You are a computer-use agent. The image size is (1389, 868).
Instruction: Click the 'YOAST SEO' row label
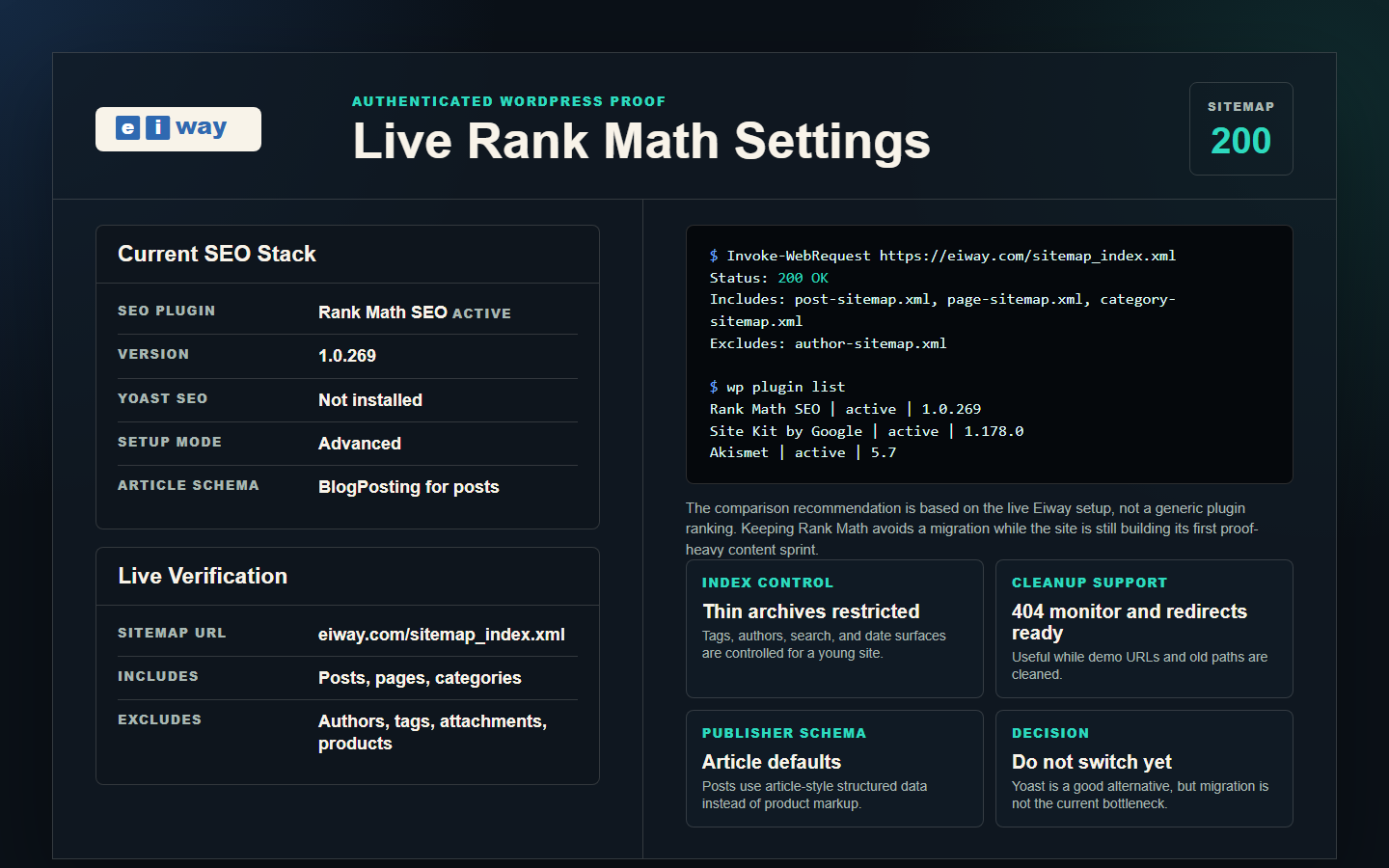[x=162, y=398]
